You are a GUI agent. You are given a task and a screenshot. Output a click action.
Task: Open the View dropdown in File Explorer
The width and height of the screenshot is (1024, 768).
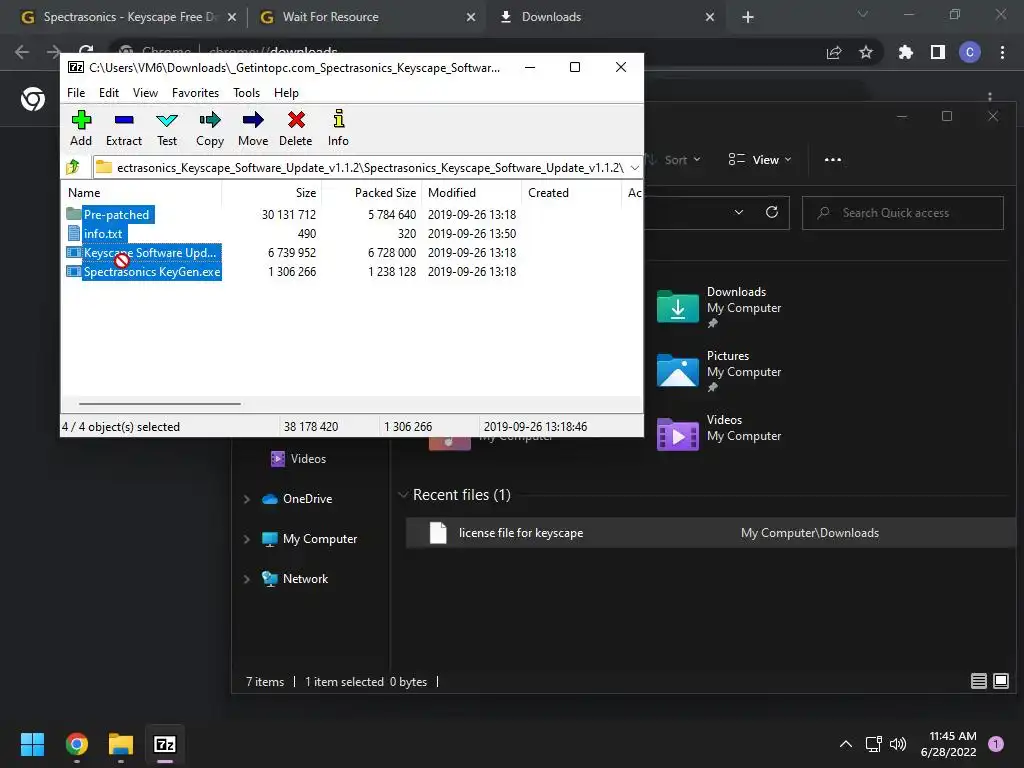pyautogui.click(x=760, y=160)
